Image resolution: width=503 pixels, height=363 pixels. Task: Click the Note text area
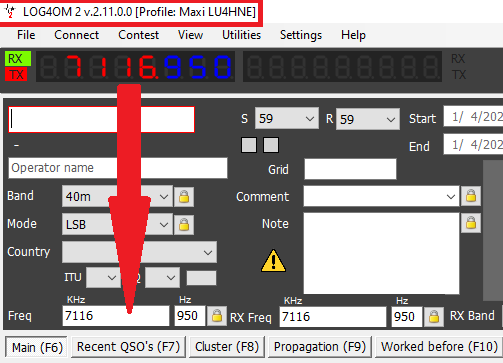(381, 253)
